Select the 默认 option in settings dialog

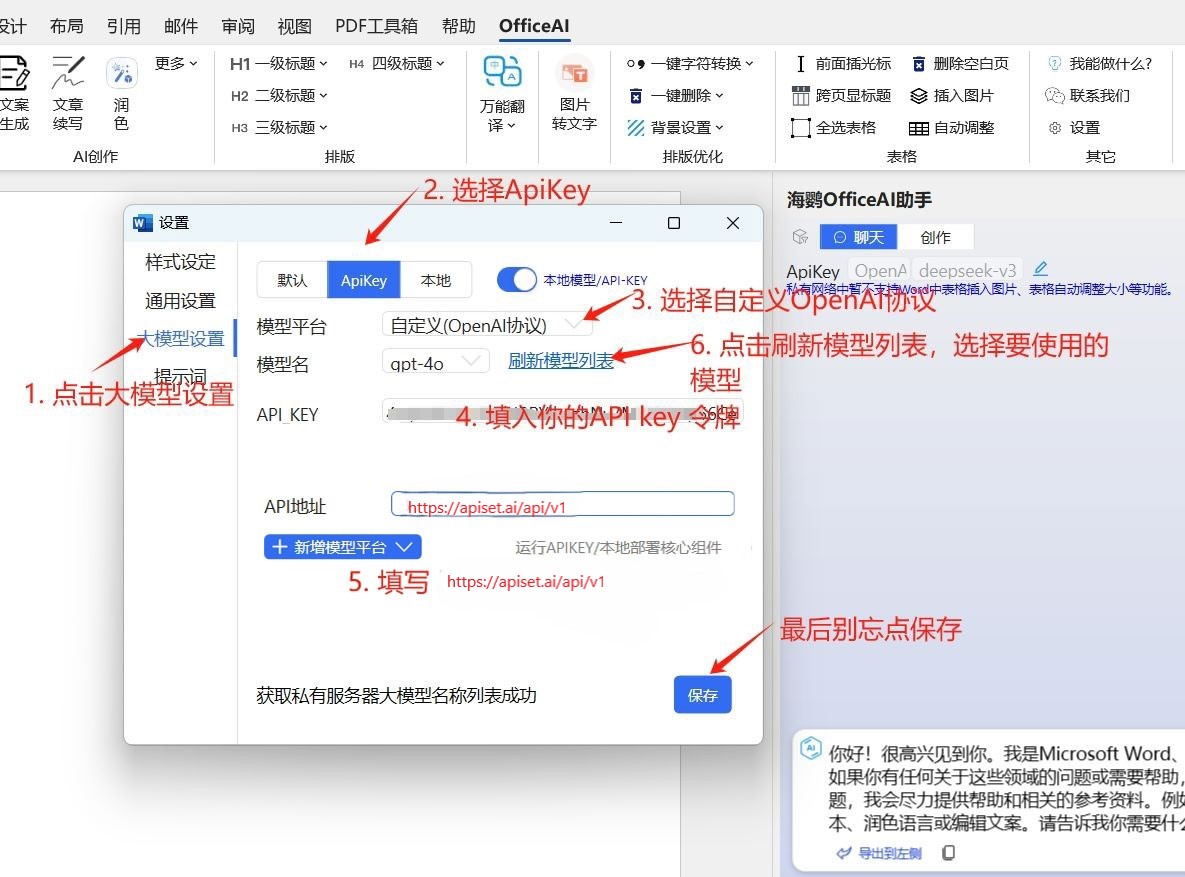(x=291, y=280)
